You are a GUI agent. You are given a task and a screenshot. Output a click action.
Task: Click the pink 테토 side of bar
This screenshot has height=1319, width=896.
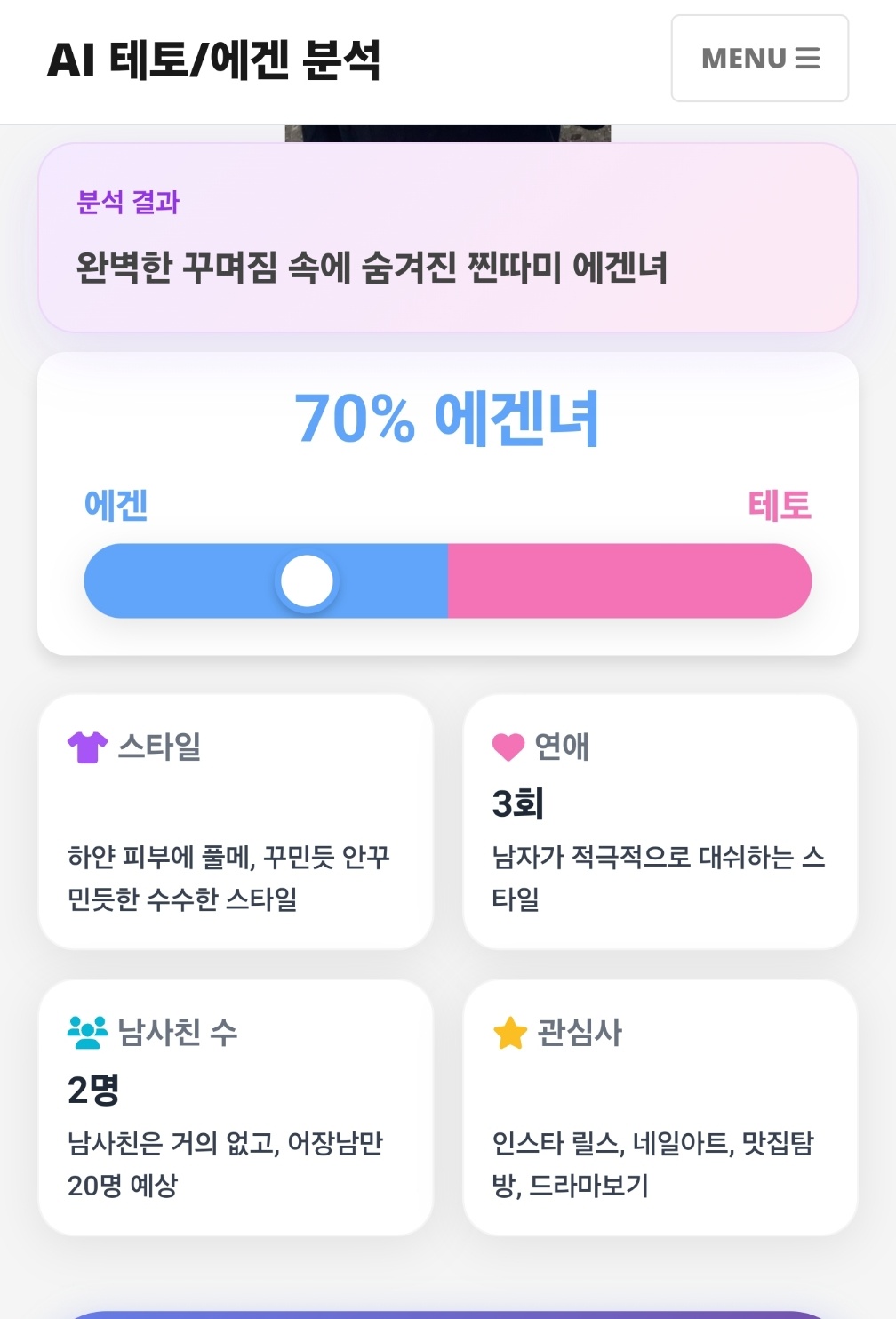click(x=629, y=580)
